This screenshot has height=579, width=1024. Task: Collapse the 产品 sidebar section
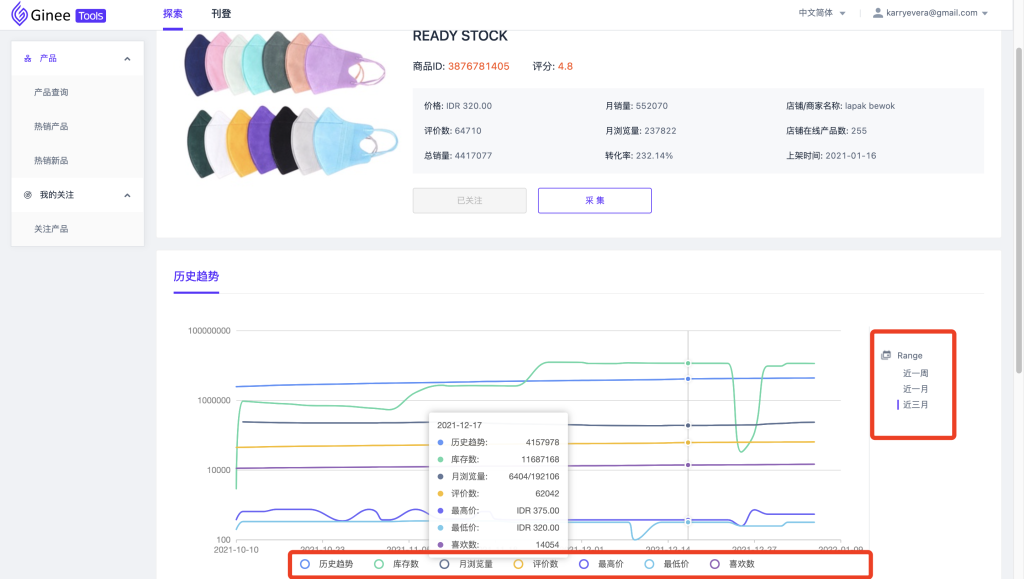click(x=127, y=59)
